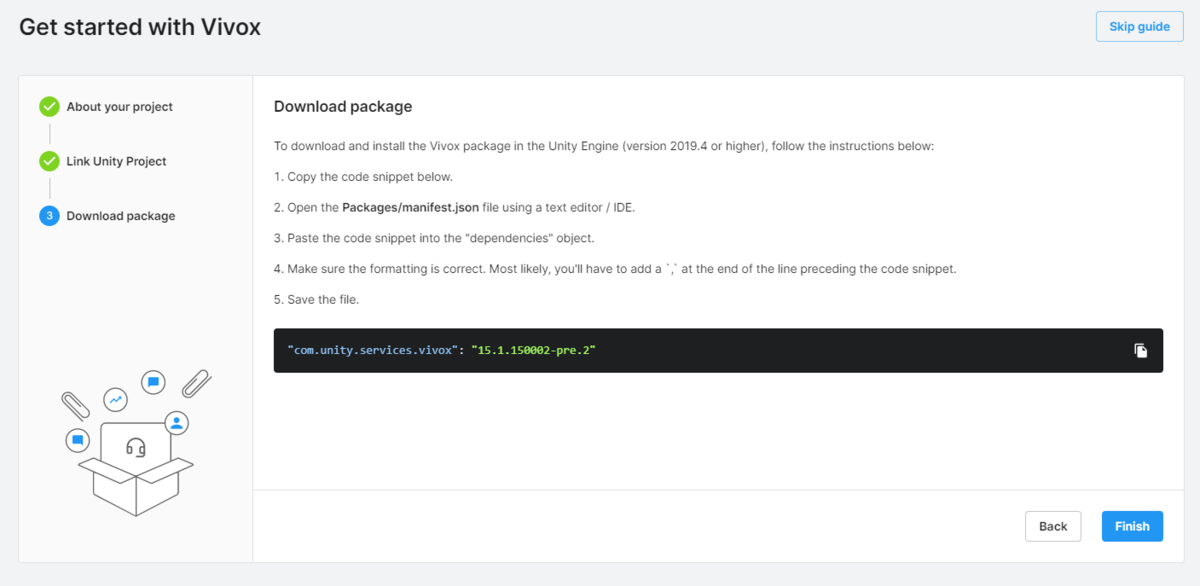
Task: Select the Download package step label
Action: tap(120, 216)
